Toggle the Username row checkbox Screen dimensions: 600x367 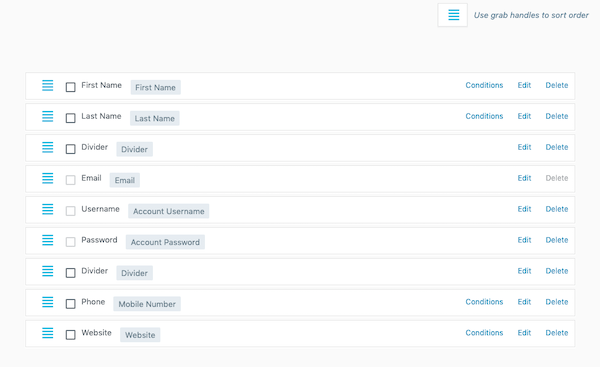point(70,211)
